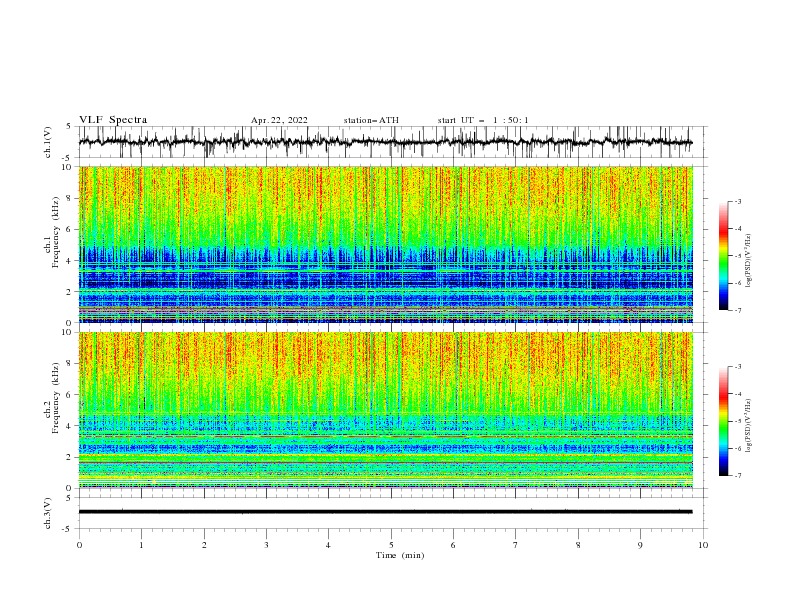
Task: Click the ch.2 color bar "log(PSD)(V²/Hz)" label
Action: click(x=748, y=426)
